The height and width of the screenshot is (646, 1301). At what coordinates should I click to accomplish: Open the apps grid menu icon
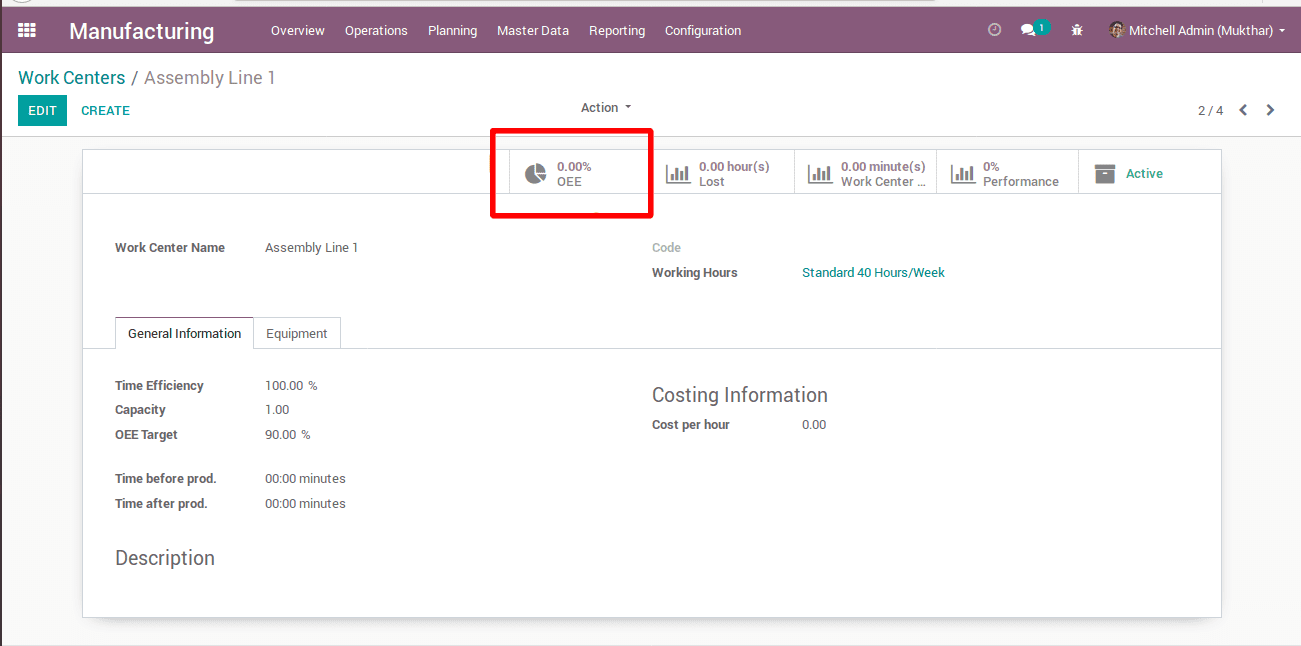[27, 30]
